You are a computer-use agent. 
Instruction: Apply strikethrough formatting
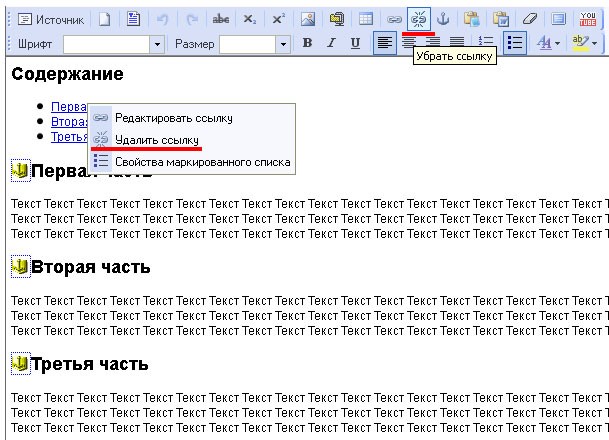pyautogui.click(x=221, y=19)
